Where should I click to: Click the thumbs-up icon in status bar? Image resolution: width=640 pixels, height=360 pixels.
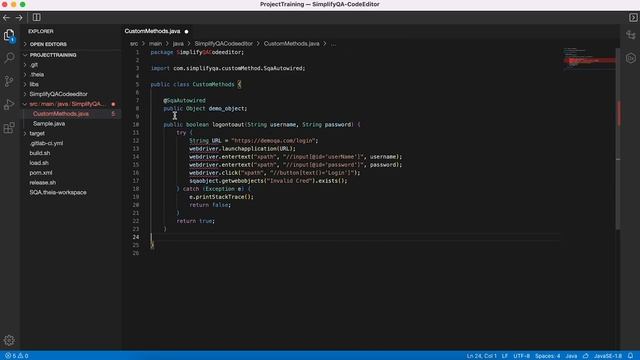(586, 356)
